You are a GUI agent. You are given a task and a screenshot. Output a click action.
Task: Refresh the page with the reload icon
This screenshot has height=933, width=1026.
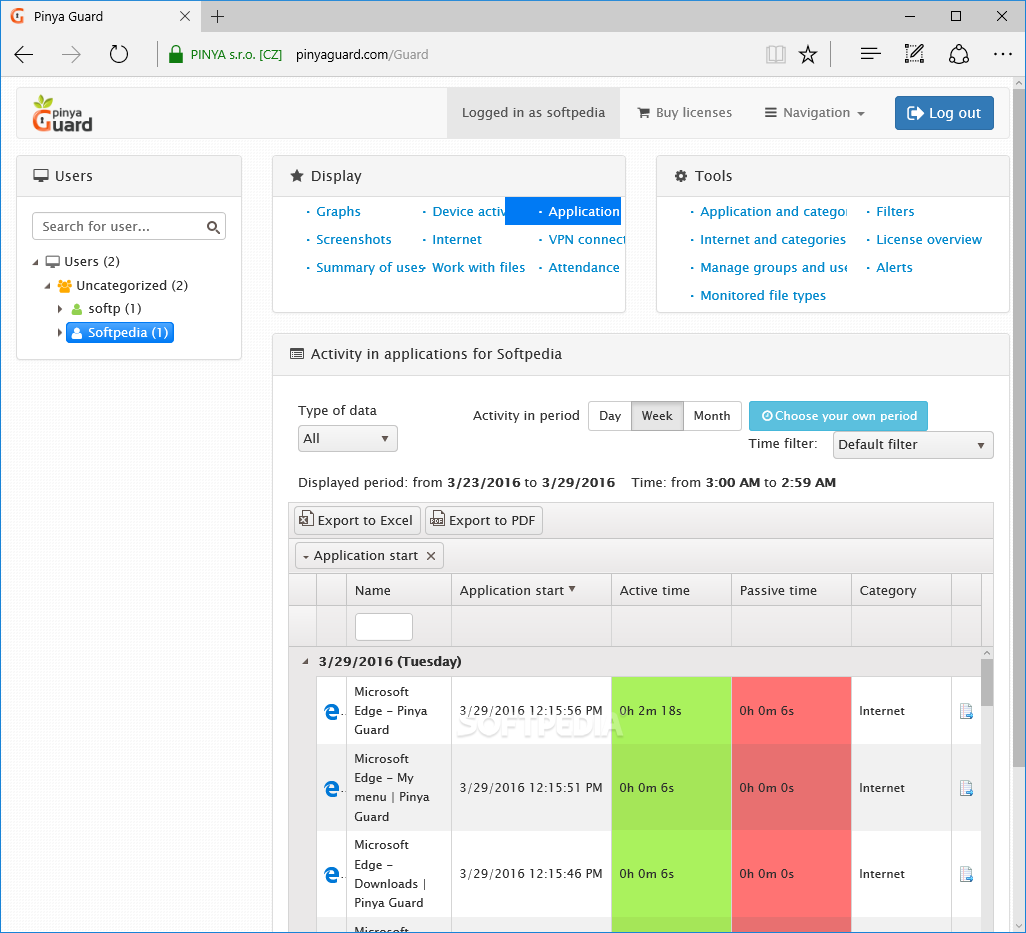click(118, 54)
